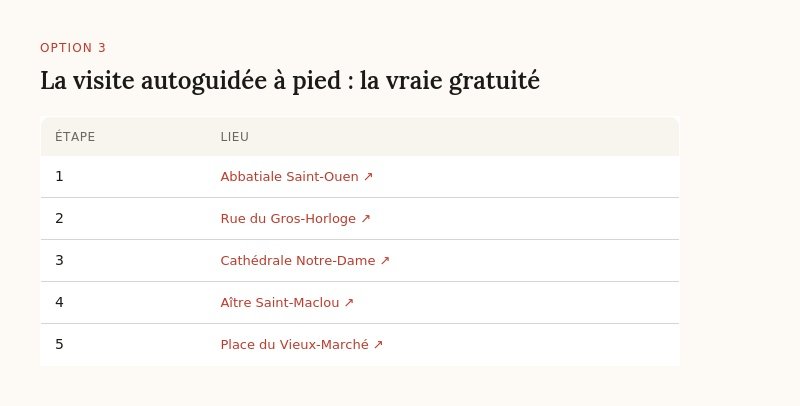
Task: Click the heading about visite autoguidée à pied
Action: coord(290,81)
